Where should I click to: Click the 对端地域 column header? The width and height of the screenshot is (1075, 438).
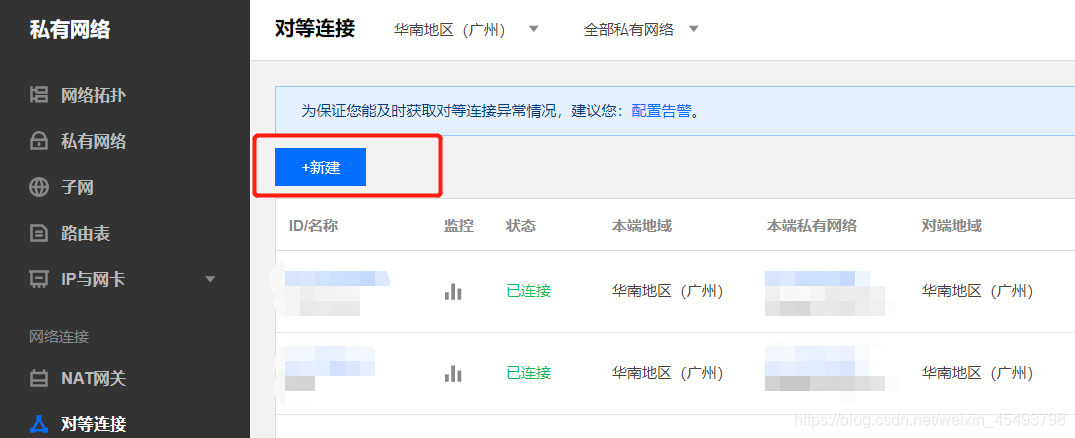pyautogui.click(x=952, y=226)
